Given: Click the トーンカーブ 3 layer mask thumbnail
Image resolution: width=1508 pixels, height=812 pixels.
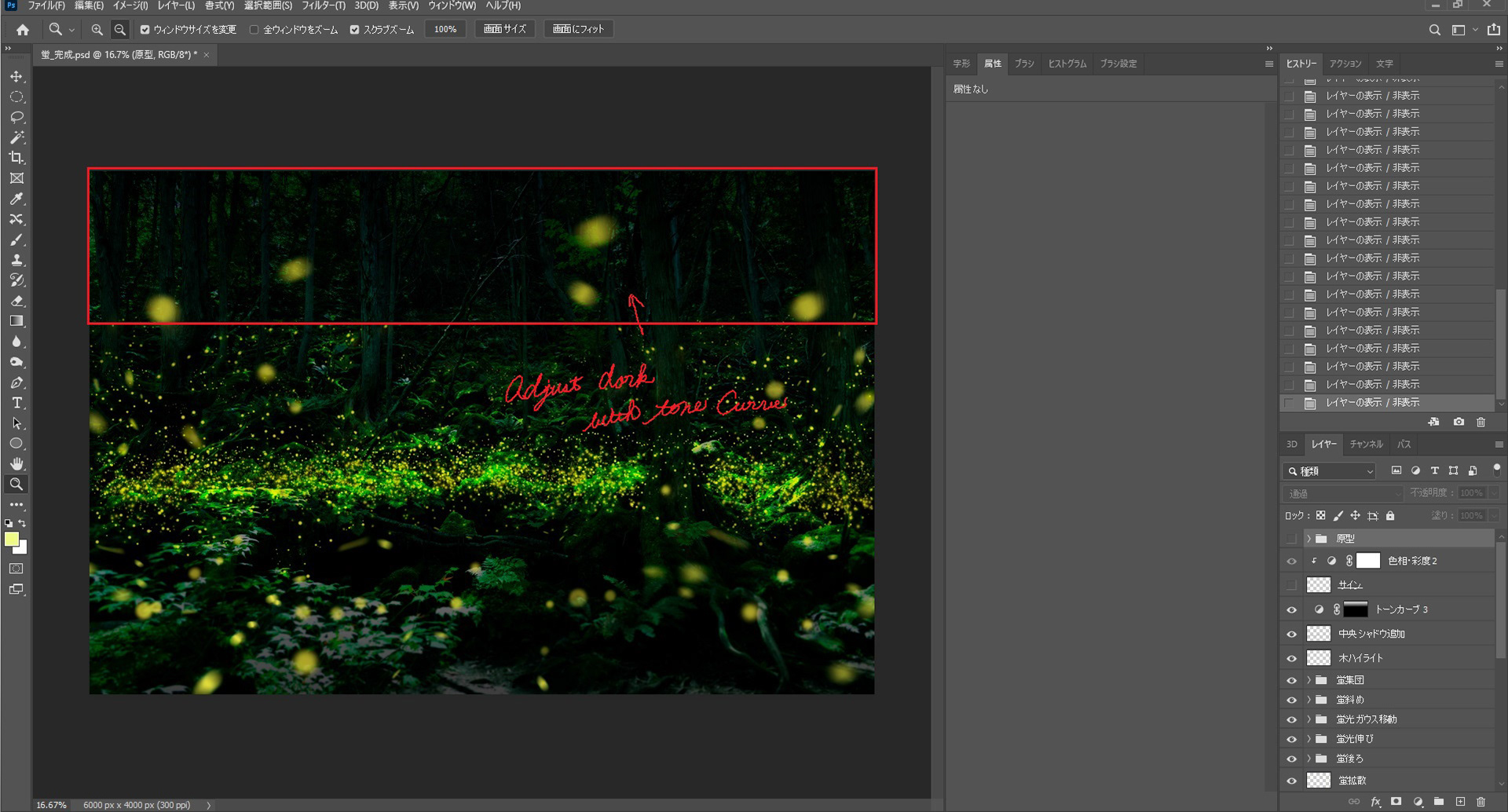Looking at the screenshot, I should point(1356,610).
